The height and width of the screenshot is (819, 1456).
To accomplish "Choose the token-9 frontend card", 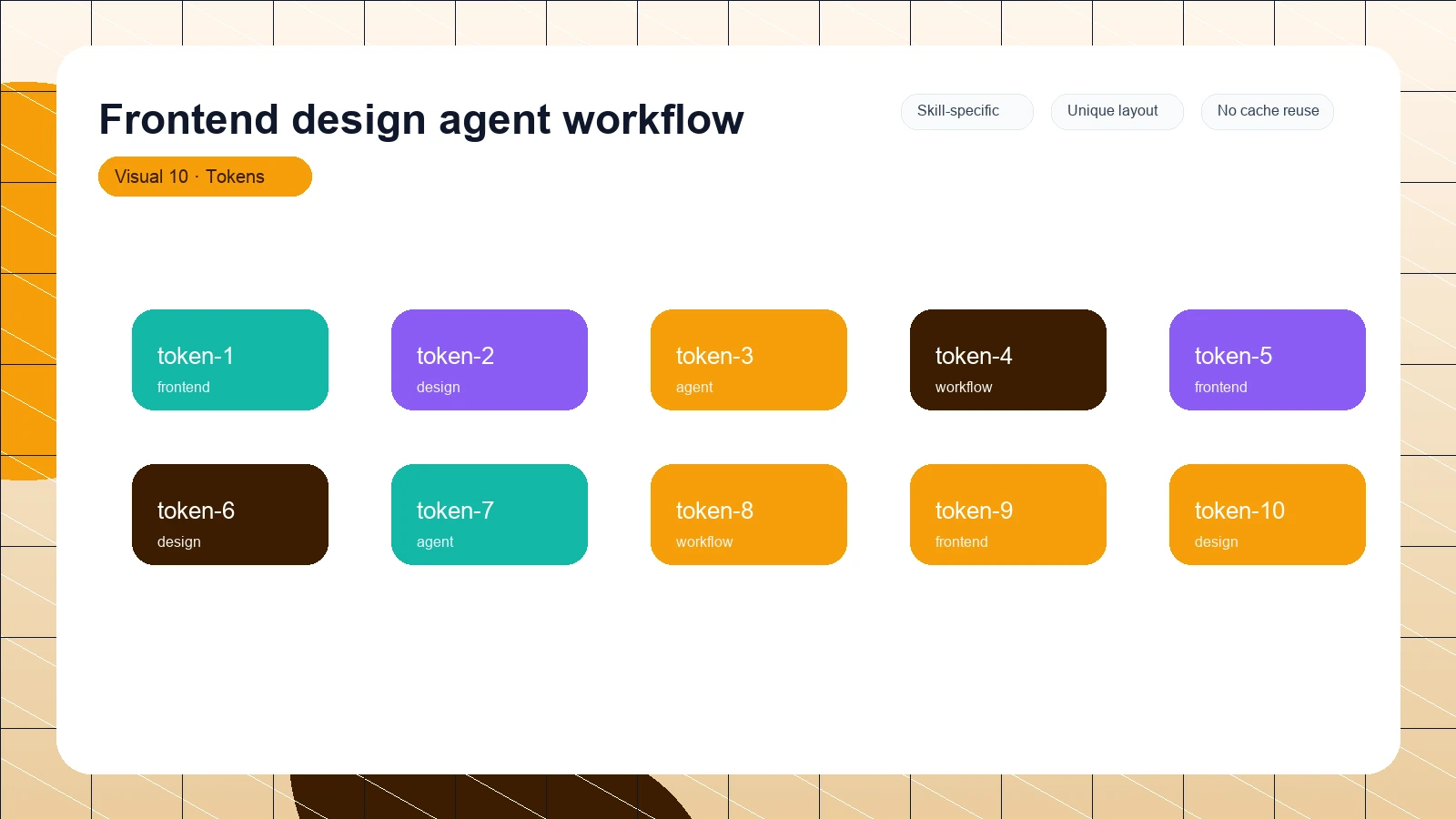I will [x=1008, y=514].
